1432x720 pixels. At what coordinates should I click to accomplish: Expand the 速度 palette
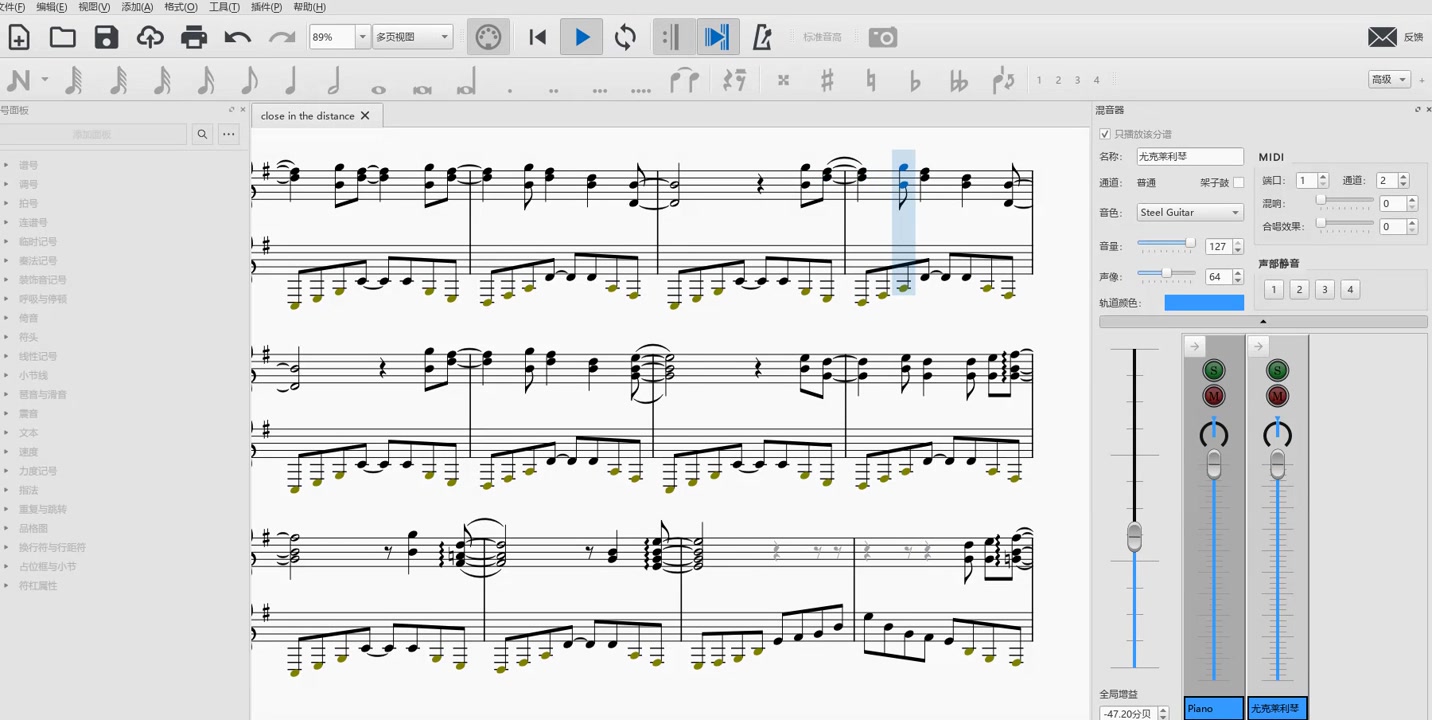click(x=28, y=452)
